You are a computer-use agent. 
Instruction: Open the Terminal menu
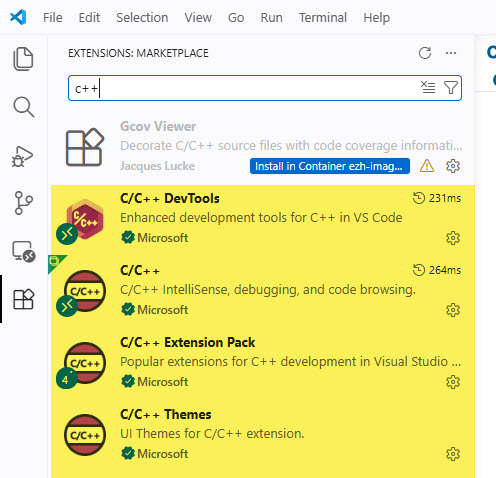click(323, 17)
